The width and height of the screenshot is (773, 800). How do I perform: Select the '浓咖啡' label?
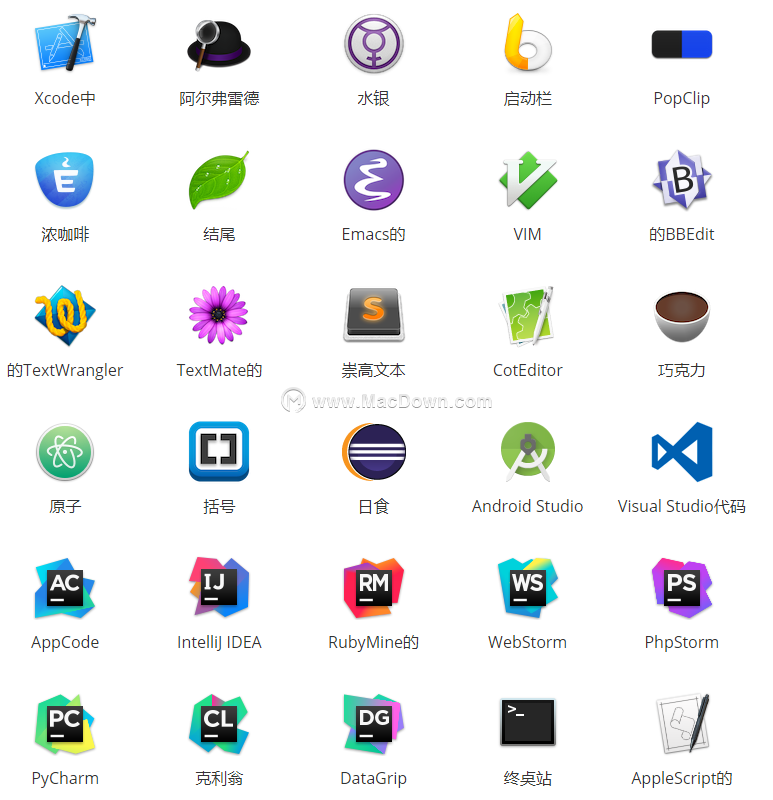[65, 234]
